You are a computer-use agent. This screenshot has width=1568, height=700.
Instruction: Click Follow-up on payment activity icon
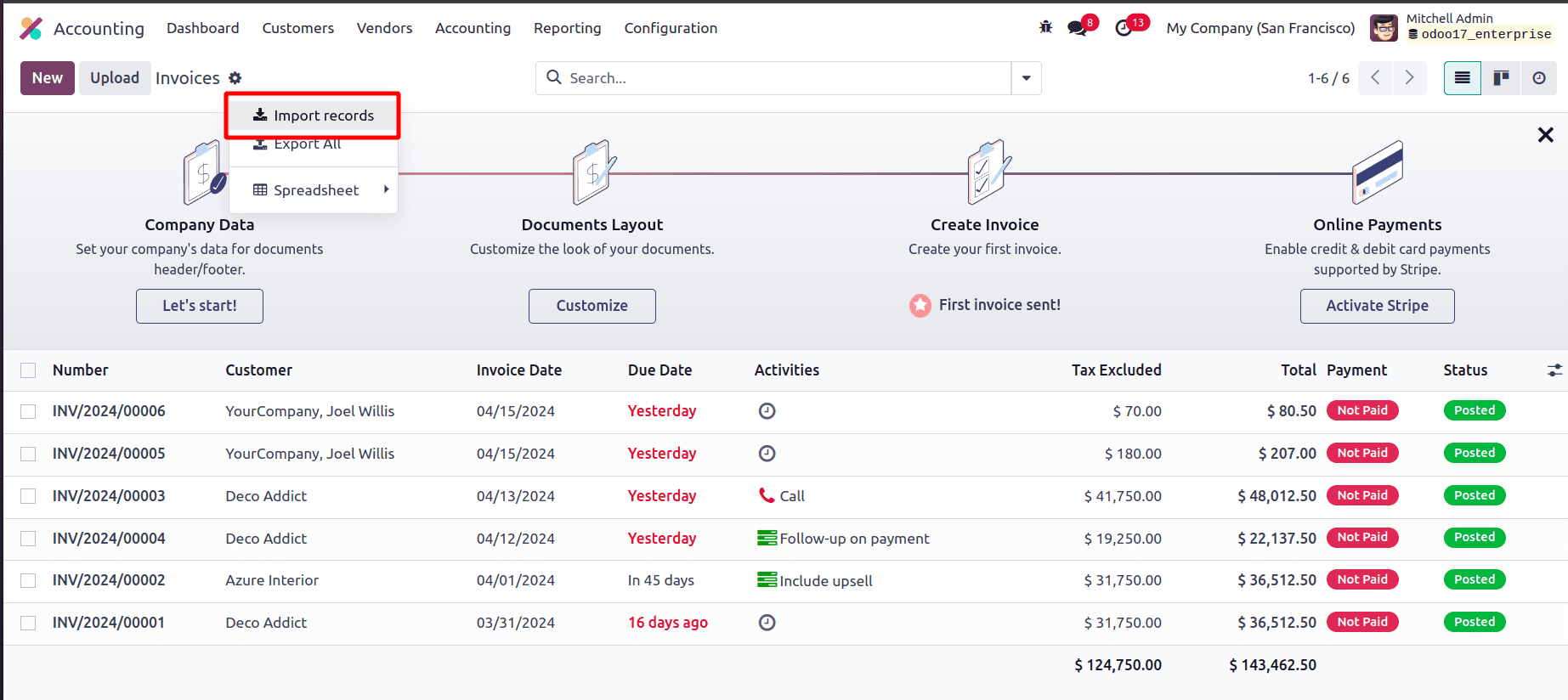coord(767,538)
